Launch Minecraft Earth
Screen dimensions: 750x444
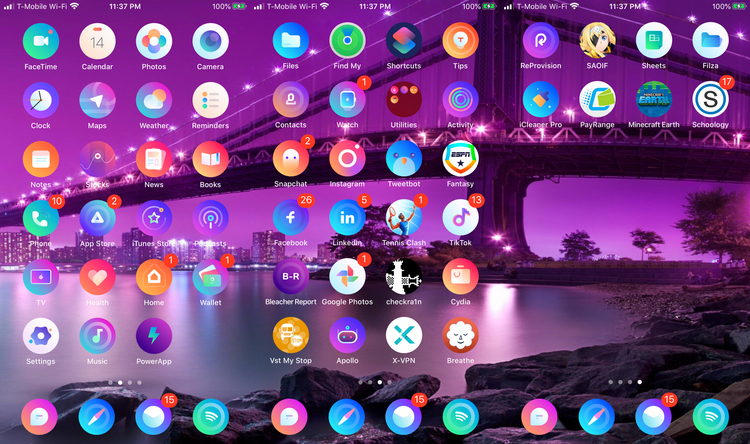coord(654,100)
